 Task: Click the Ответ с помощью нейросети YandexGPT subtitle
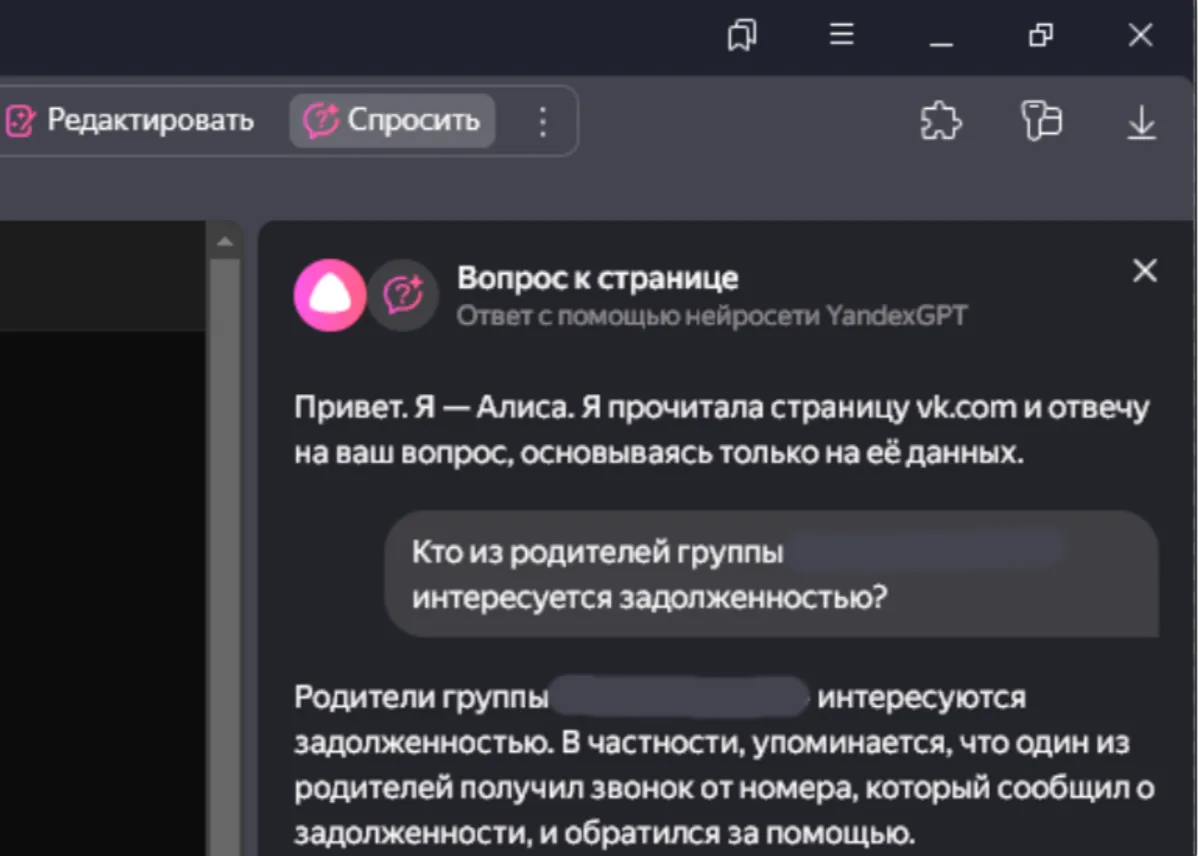pos(712,316)
